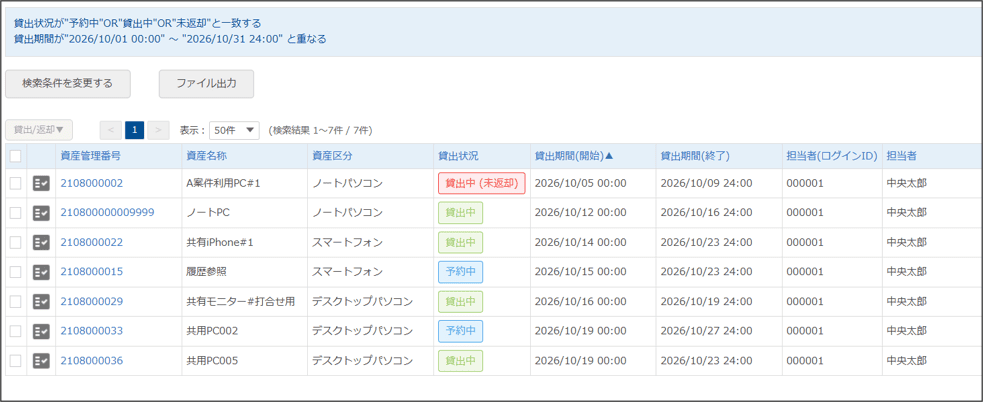Sort by 貸出期間(開始) column header
The width and height of the screenshot is (983, 402).
pos(574,156)
